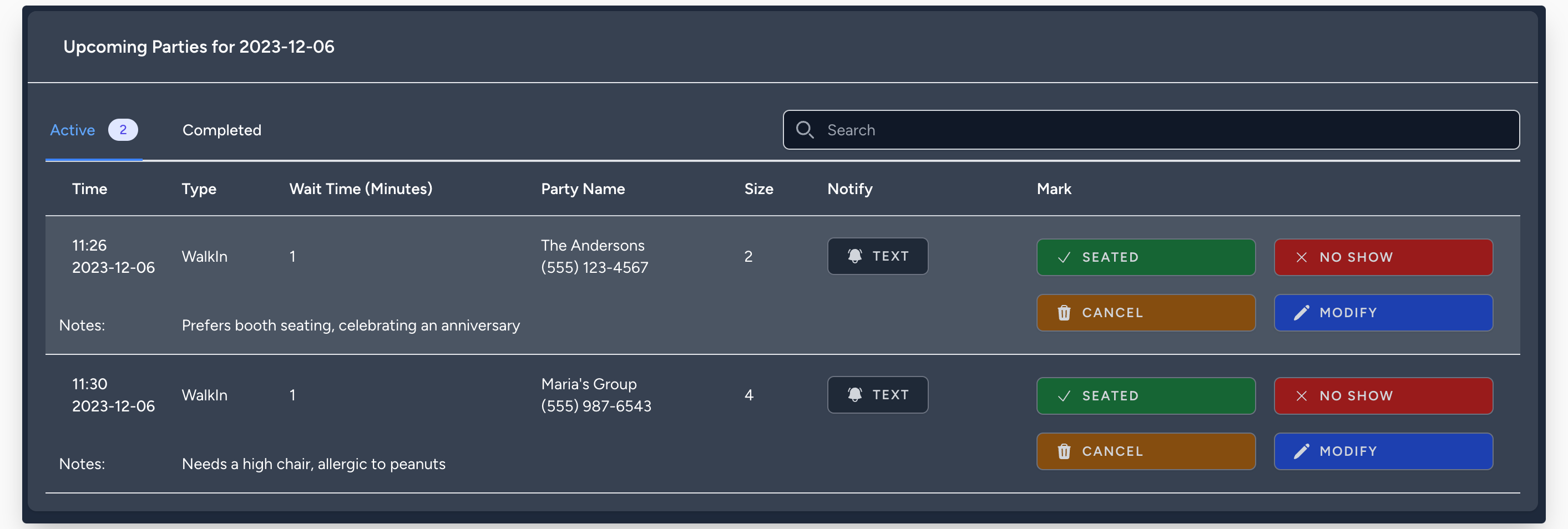Viewport: 1568px width, 529px height.
Task: Click the Active tab count badge
Action: coord(123,130)
